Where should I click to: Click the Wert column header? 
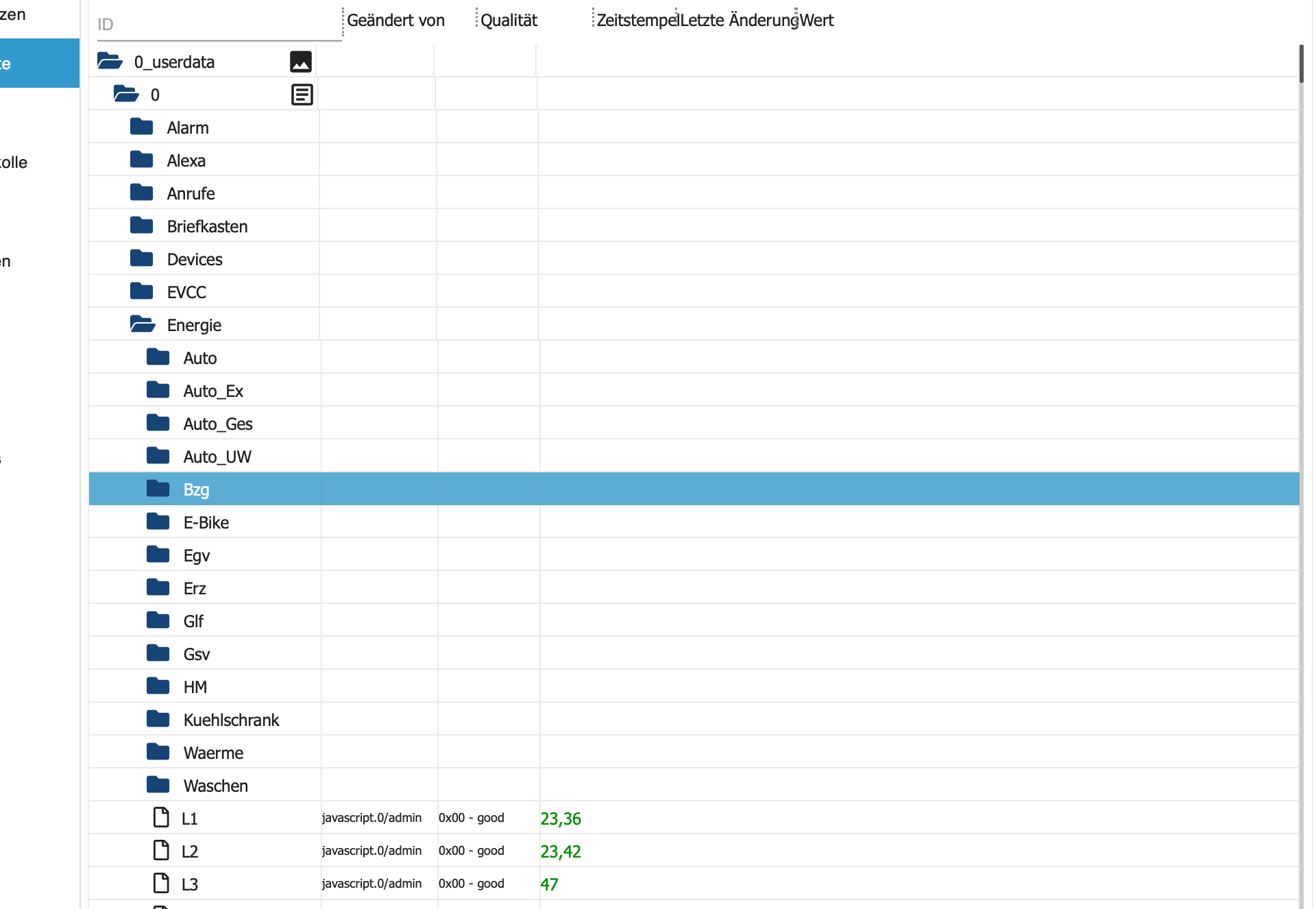pos(816,21)
